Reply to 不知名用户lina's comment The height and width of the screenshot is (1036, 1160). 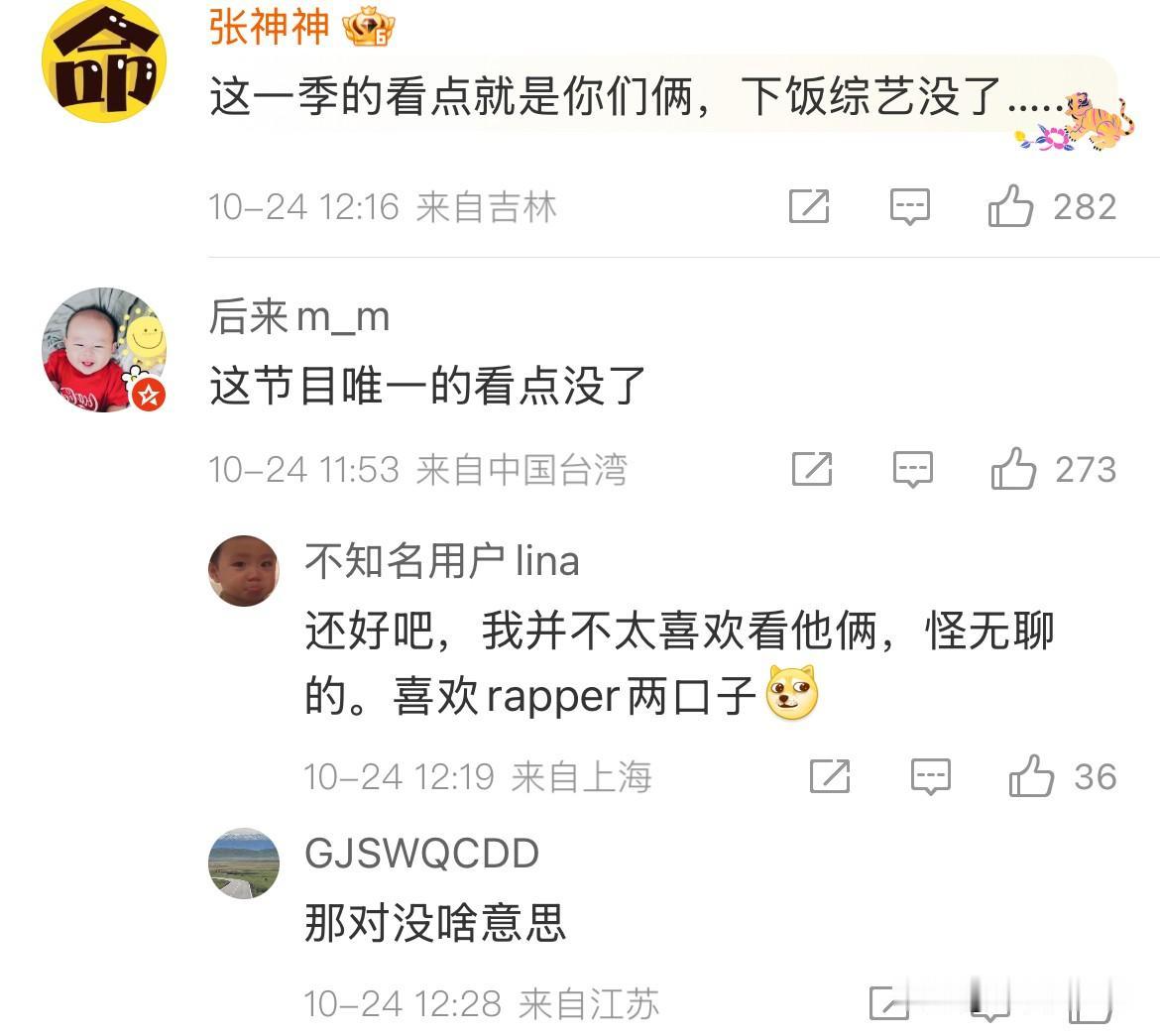click(930, 776)
